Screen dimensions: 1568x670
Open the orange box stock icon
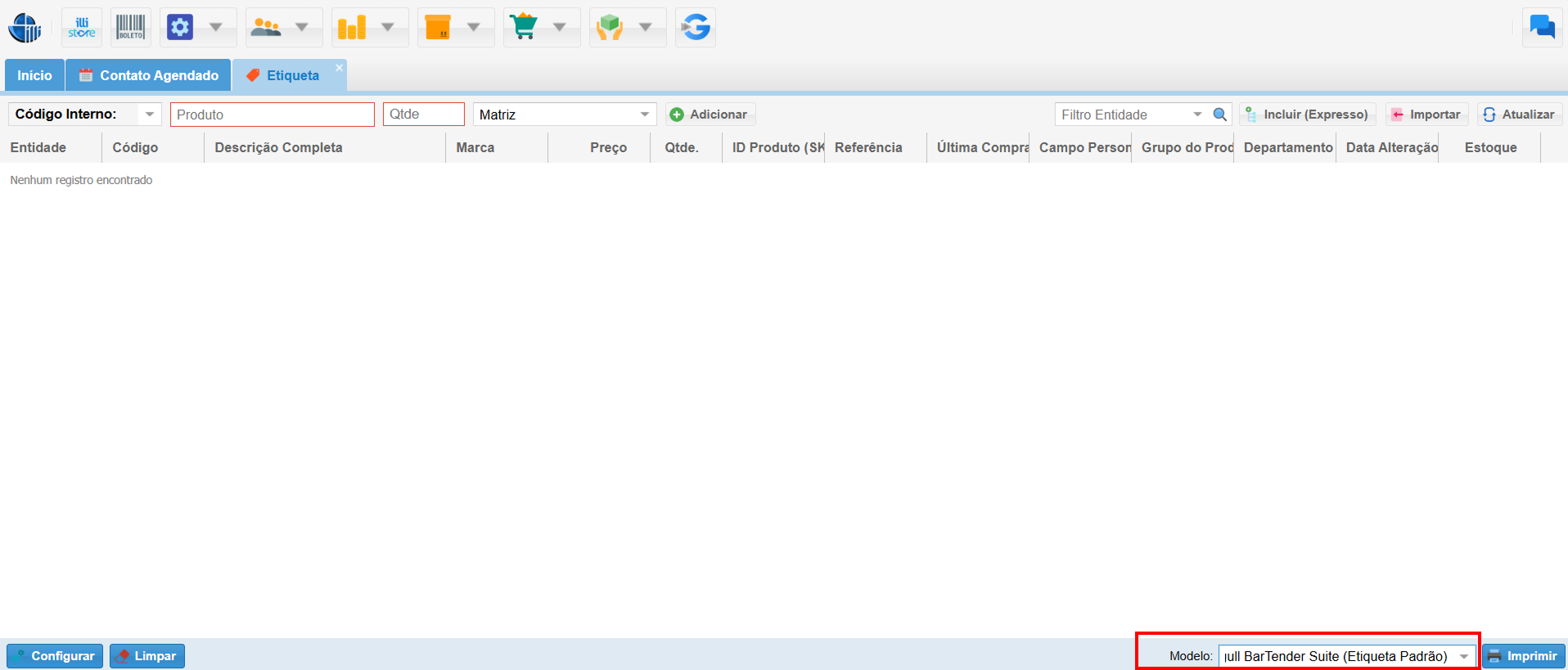pyautogui.click(x=438, y=28)
